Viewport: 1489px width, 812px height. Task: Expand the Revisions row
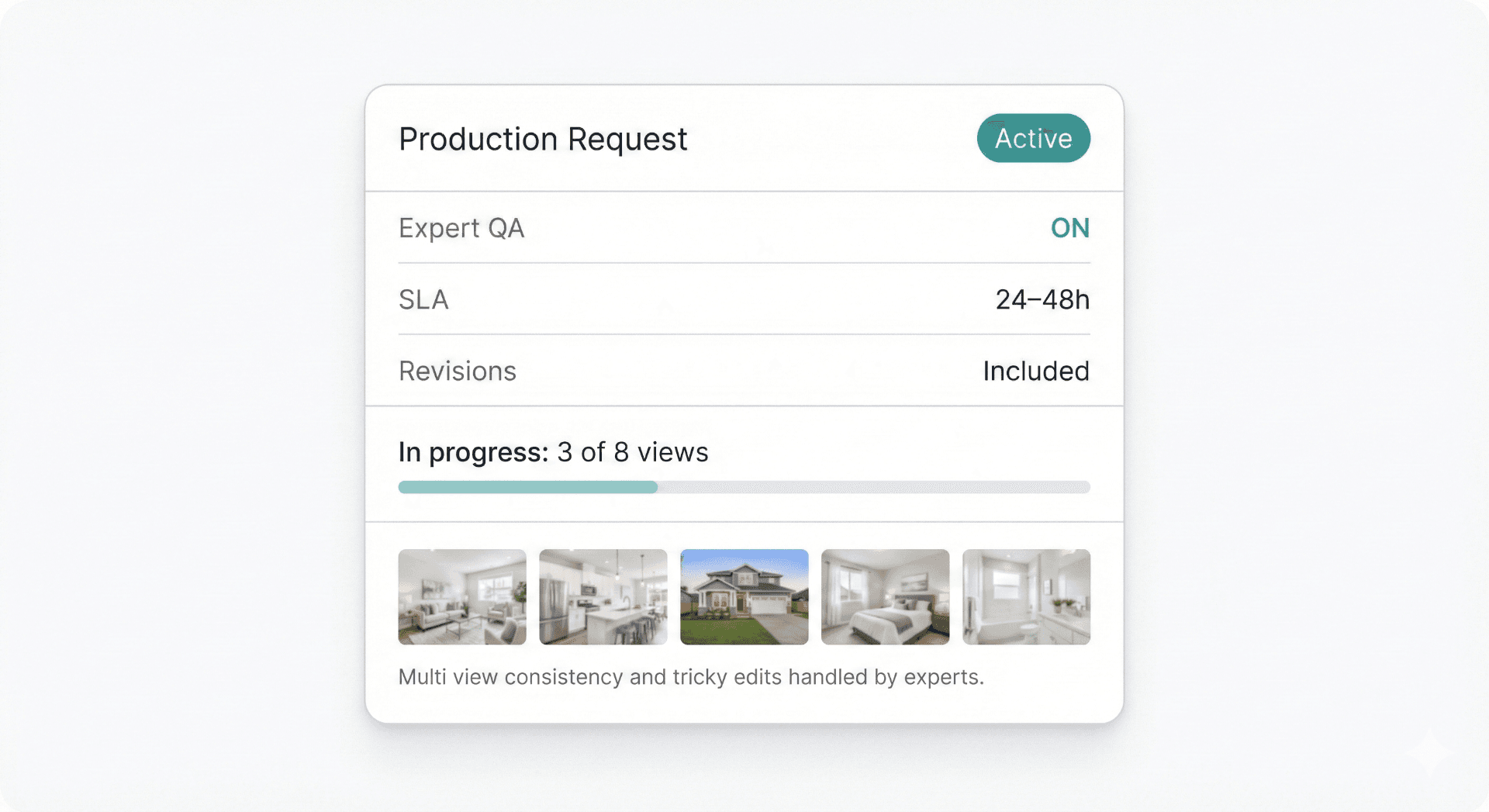tap(458, 371)
